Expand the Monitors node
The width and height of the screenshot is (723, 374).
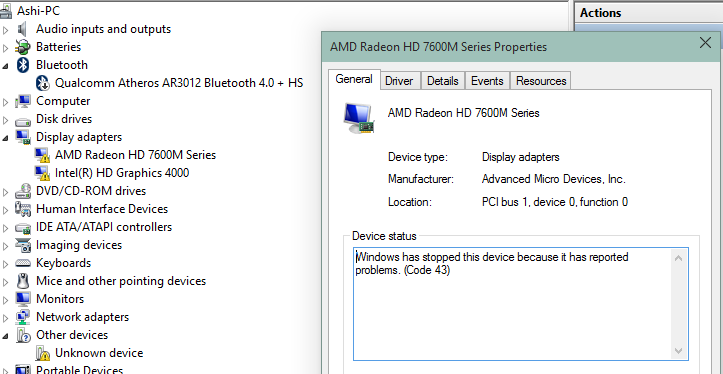pos(6,300)
